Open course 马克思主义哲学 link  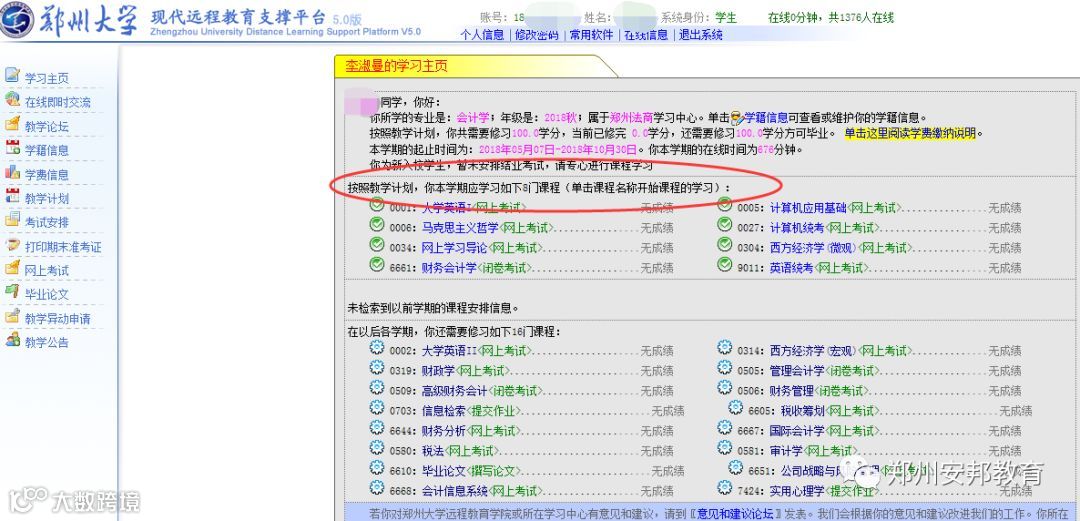click(x=460, y=227)
